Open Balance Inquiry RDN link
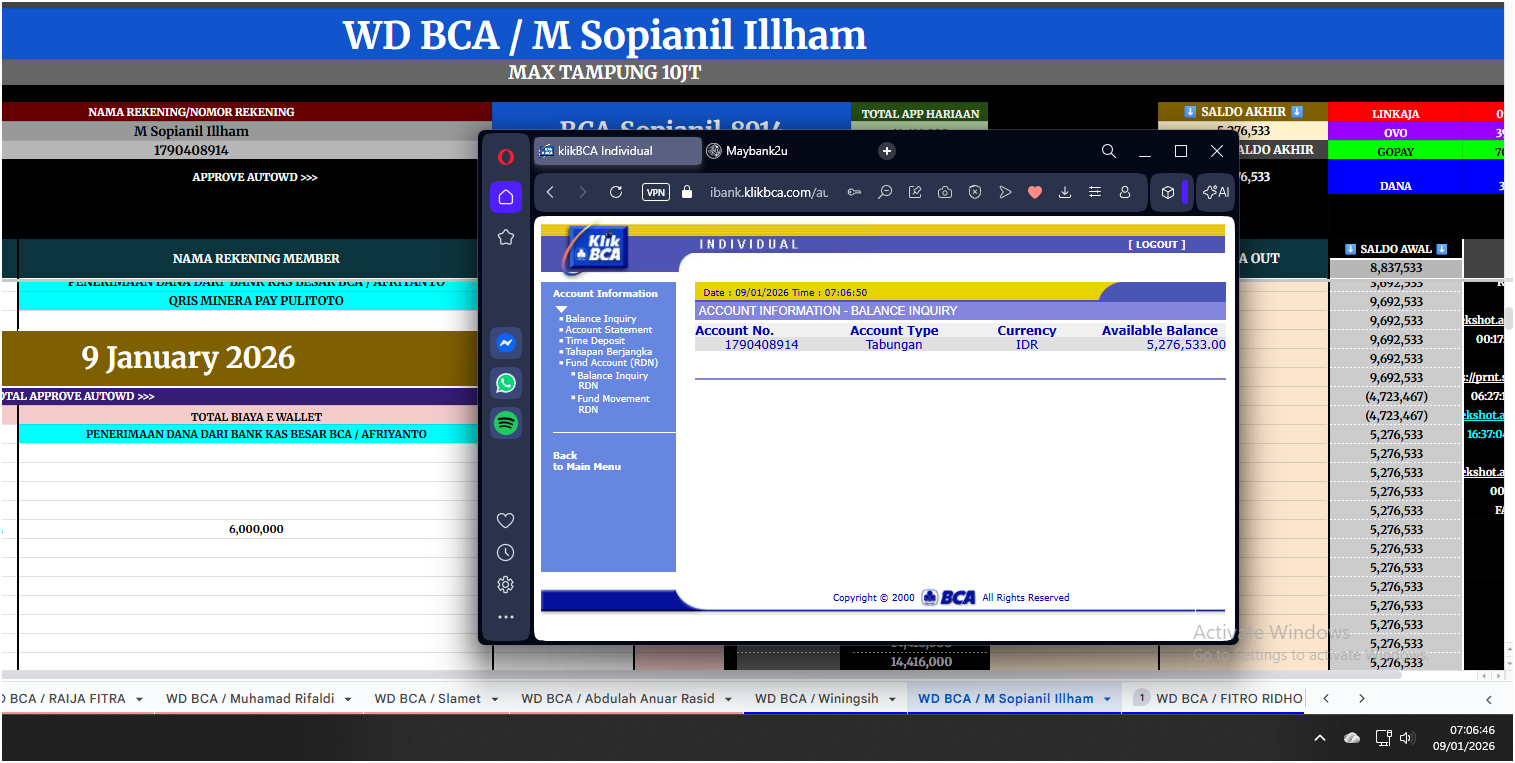 (x=612, y=381)
